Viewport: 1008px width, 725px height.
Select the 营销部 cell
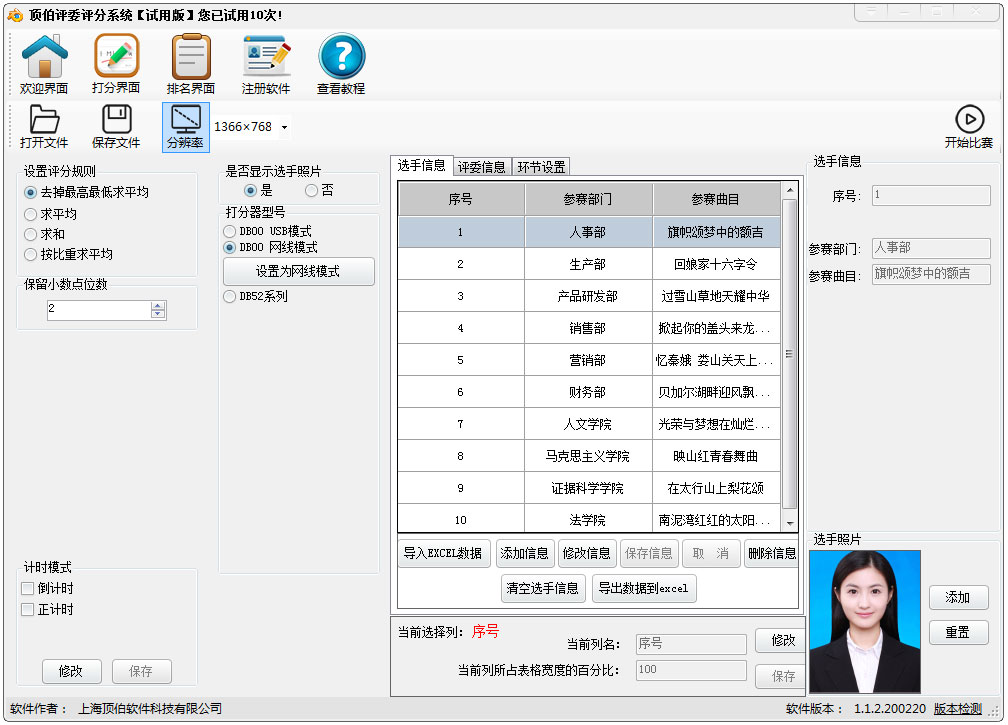coord(588,361)
